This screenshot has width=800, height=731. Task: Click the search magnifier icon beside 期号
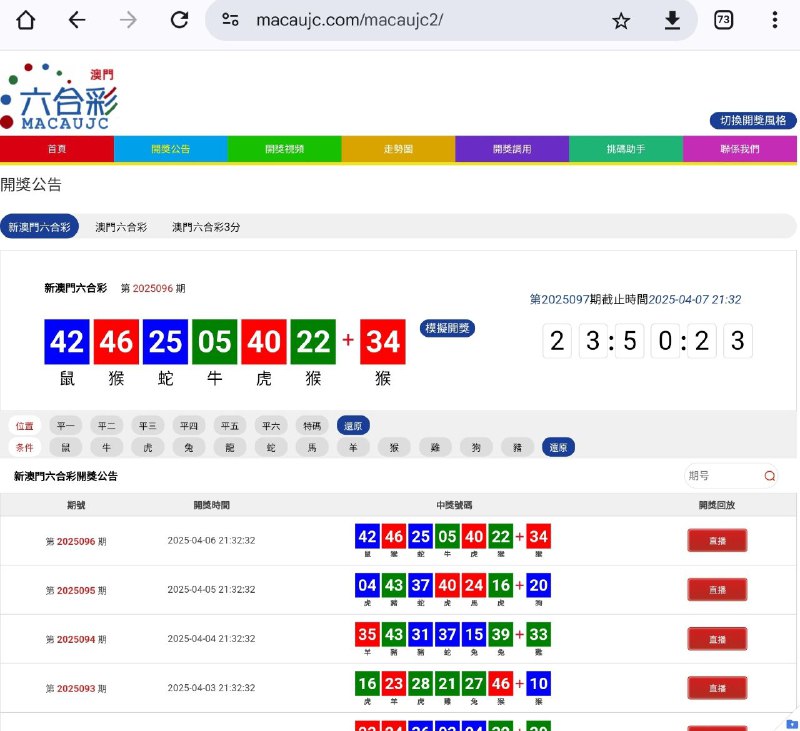click(x=769, y=476)
